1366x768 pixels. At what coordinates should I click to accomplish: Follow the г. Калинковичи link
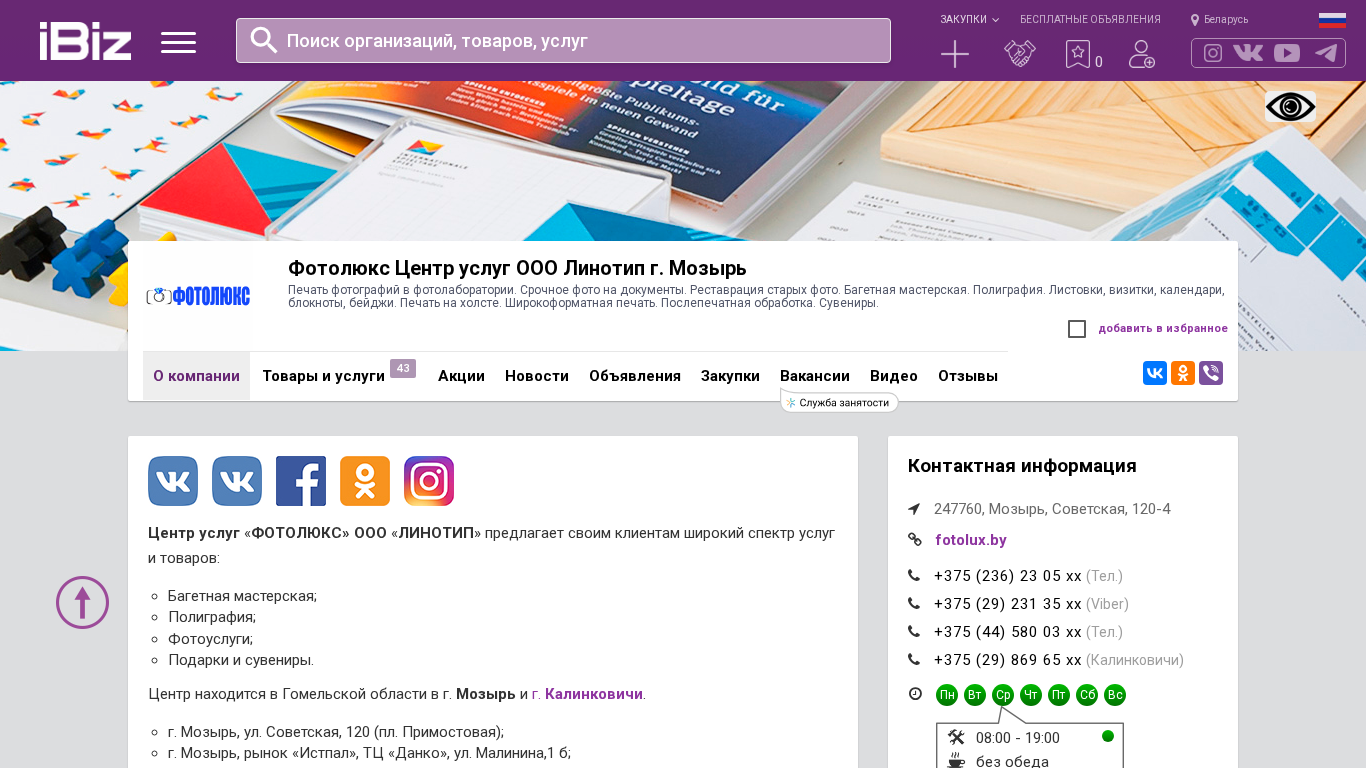pyautogui.click(x=588, y=694)
